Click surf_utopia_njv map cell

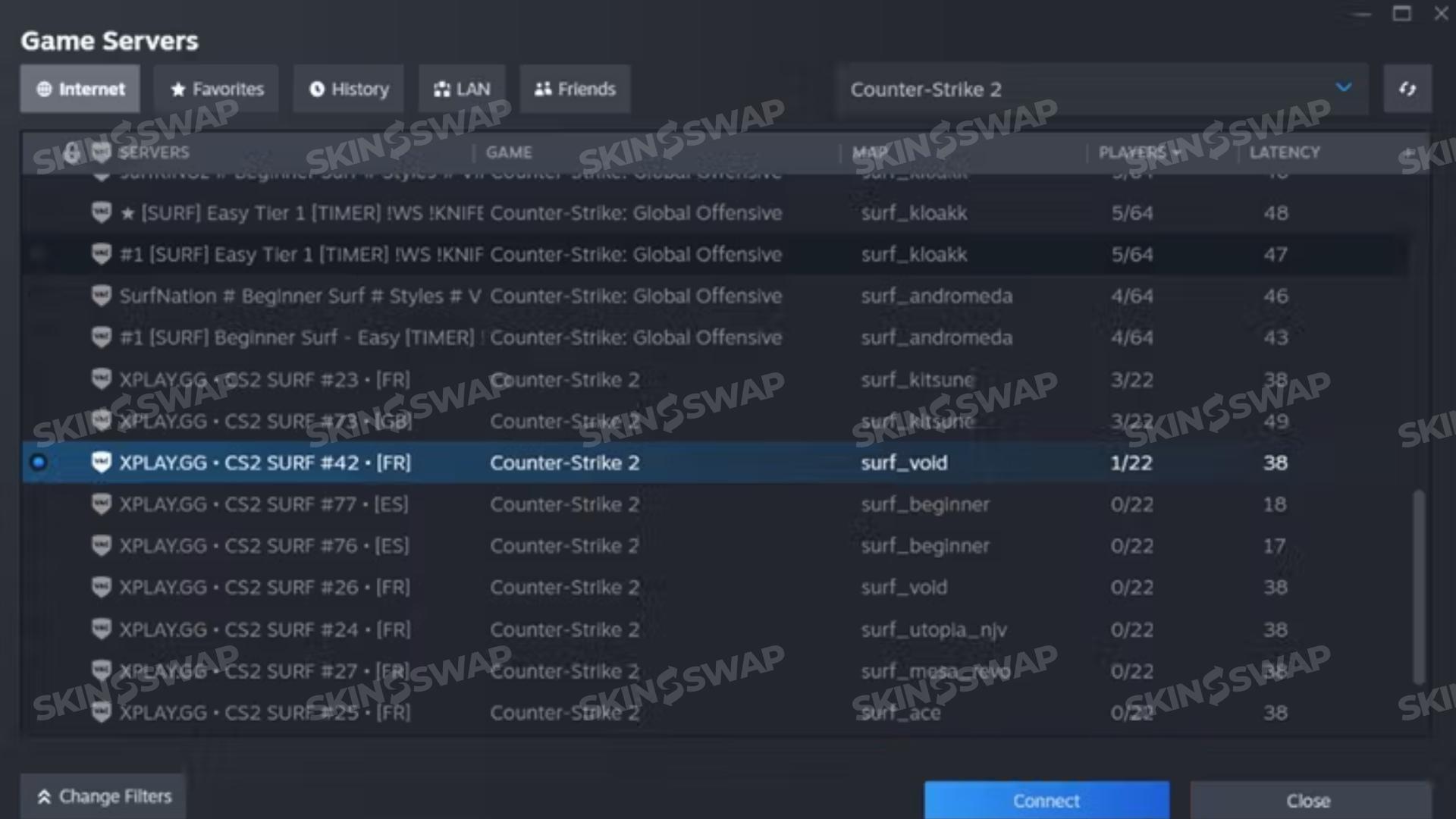pyautogui.click(x=934, y=630)
